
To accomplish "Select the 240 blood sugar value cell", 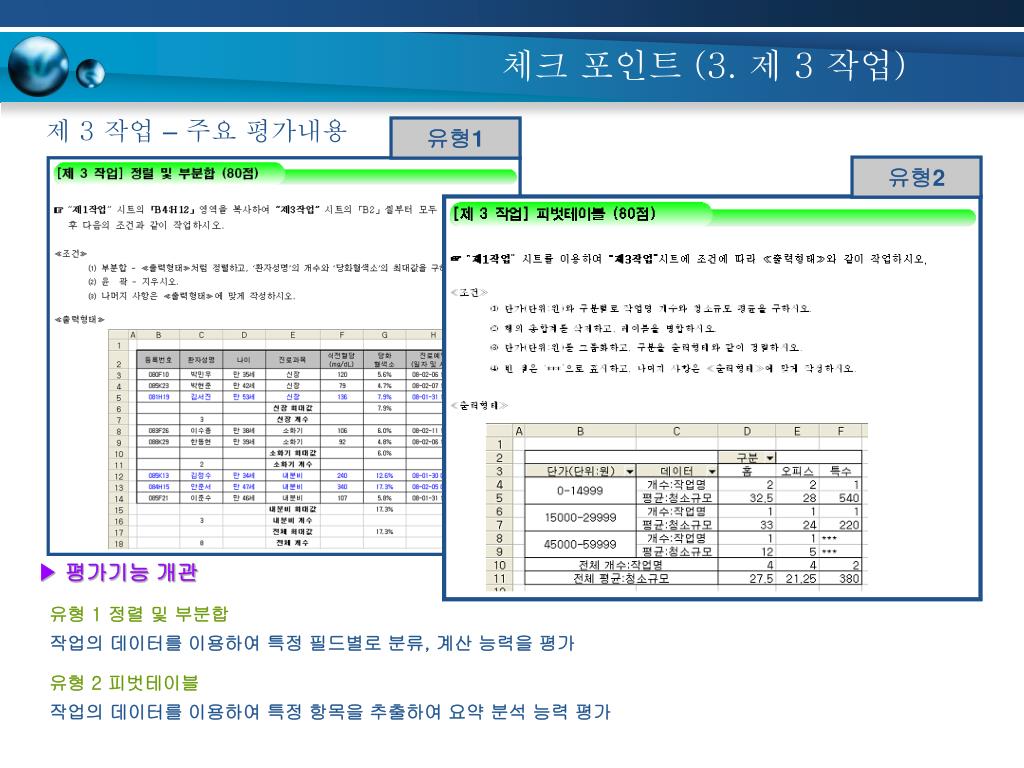I will click(342, 475).
